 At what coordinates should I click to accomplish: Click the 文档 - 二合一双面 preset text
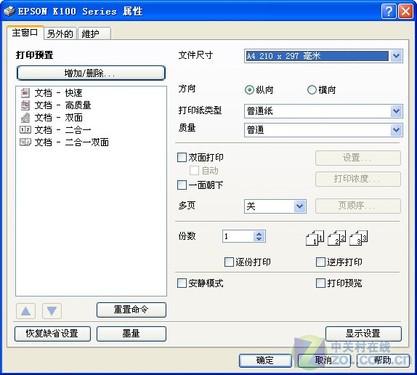pyautogui.click(x=72, y=142)
